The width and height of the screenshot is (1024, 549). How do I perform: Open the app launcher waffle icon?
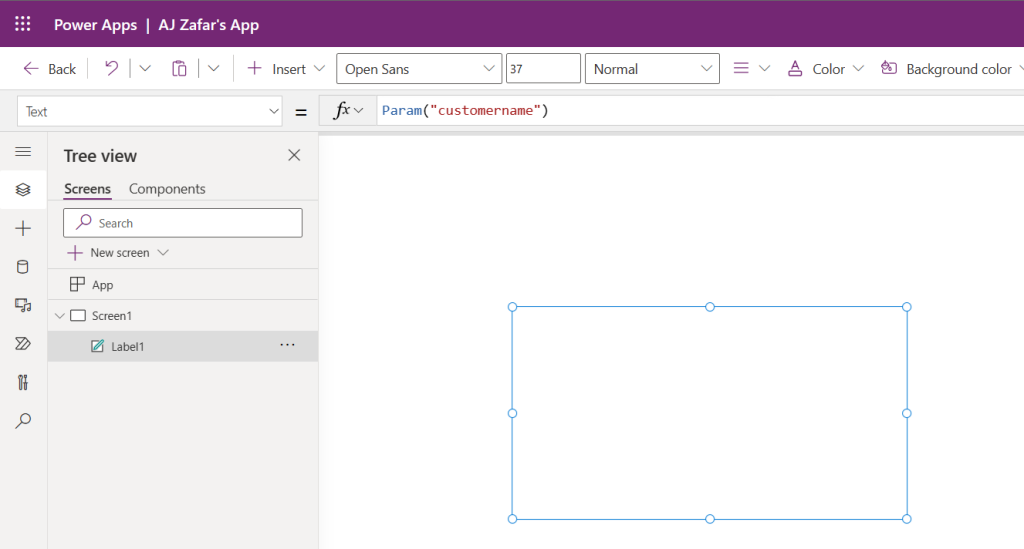tap(23, 24)
